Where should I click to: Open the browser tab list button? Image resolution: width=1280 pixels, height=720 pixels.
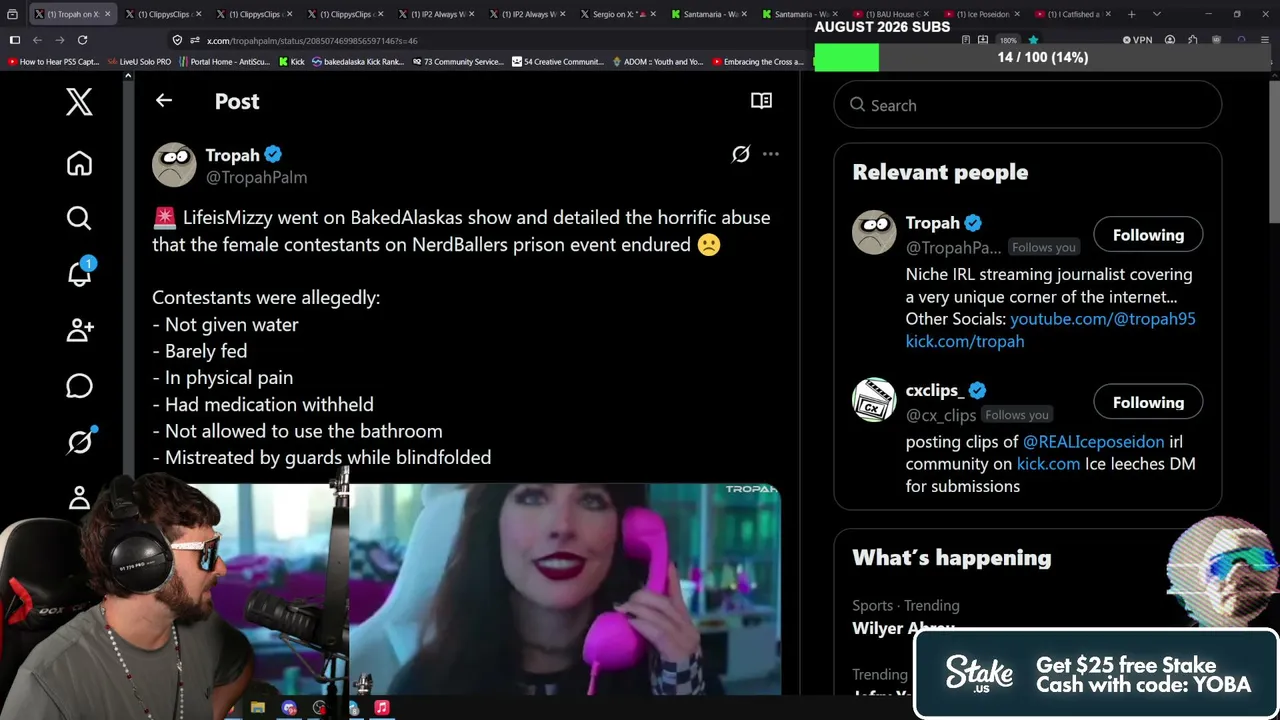(x=12, y=14)
